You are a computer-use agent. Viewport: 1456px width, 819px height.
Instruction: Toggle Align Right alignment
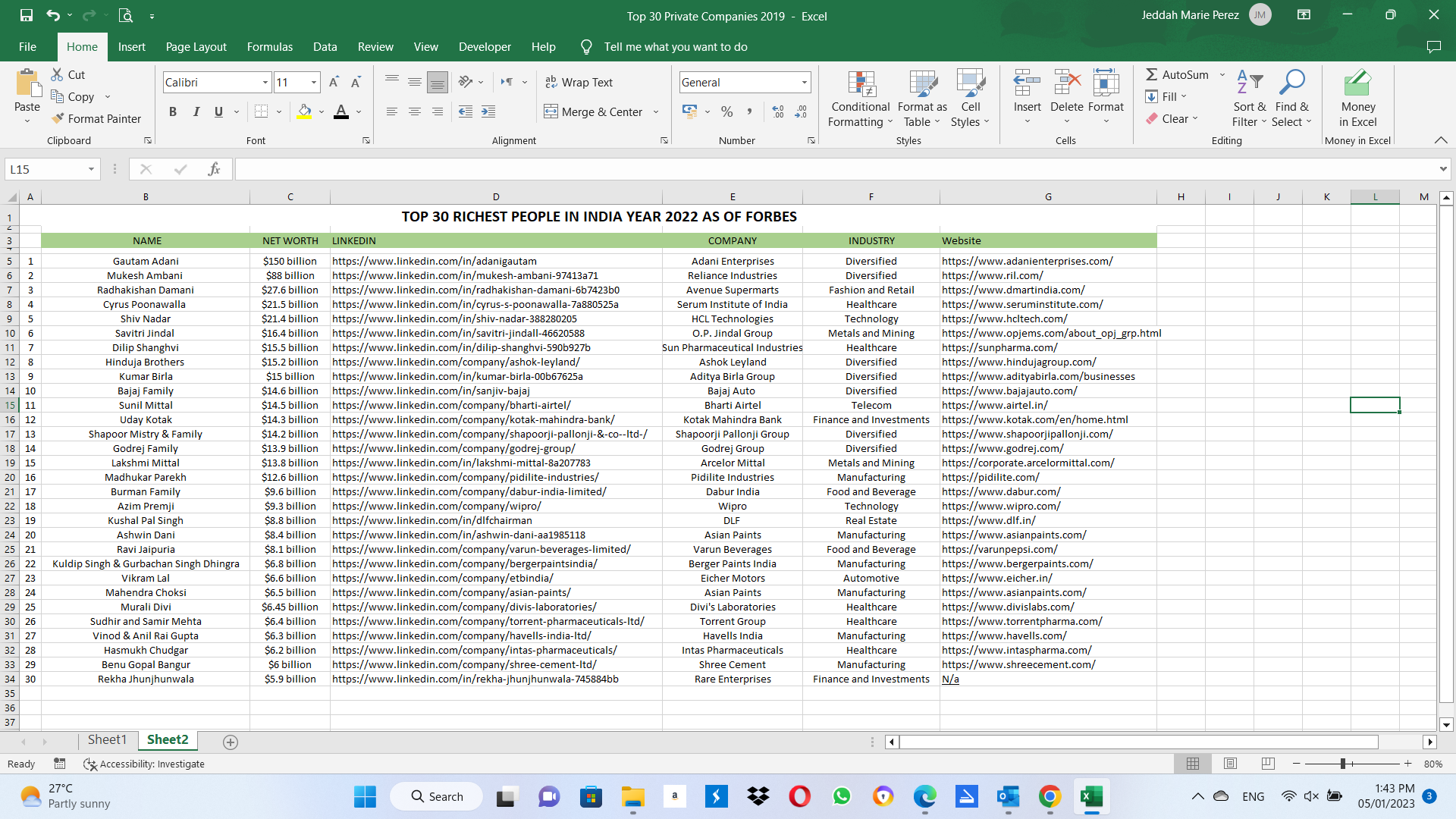[437, 111]
